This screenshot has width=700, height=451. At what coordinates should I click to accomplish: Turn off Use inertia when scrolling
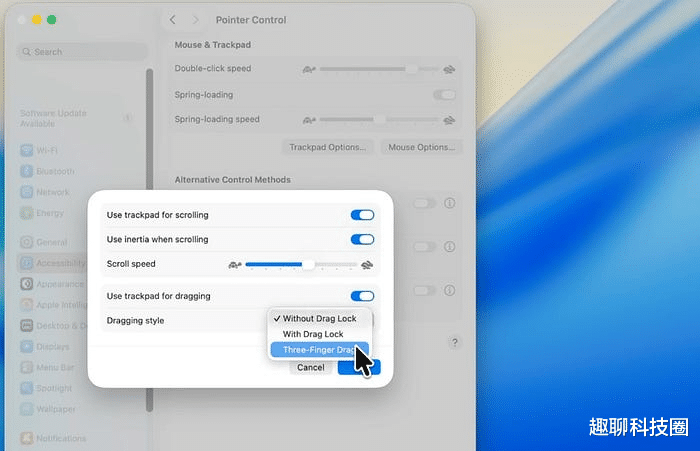coord(362,239)
